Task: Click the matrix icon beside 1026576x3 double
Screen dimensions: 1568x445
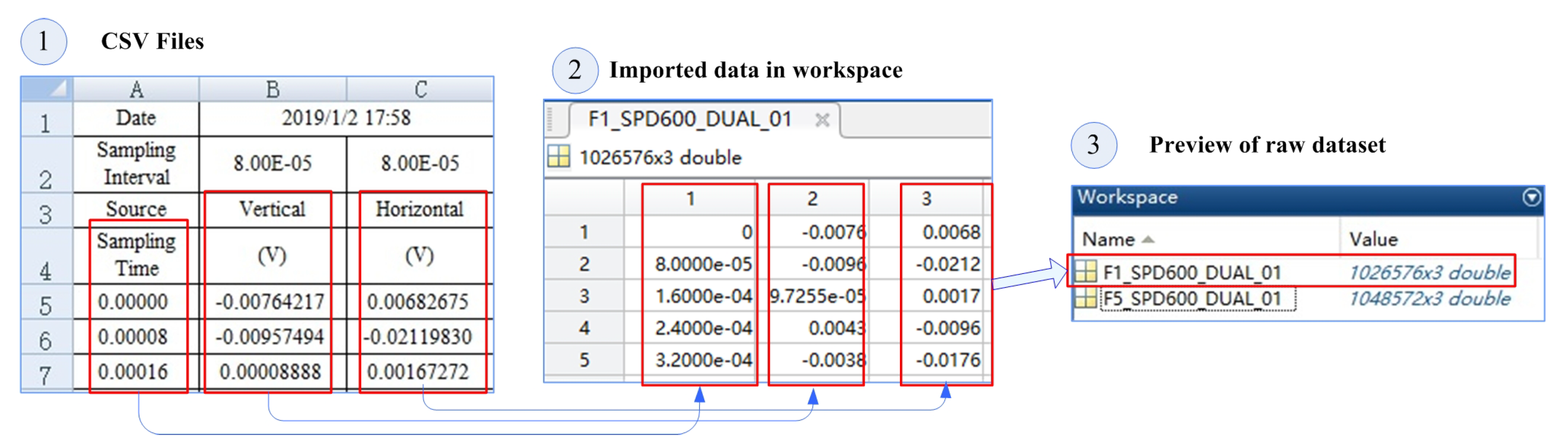Action: (558, 157)
